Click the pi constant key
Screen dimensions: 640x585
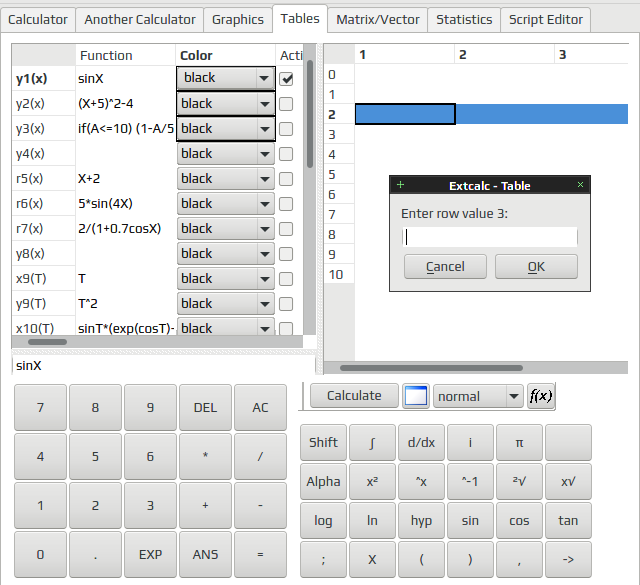pyautogui.click(x=519, y=443)
